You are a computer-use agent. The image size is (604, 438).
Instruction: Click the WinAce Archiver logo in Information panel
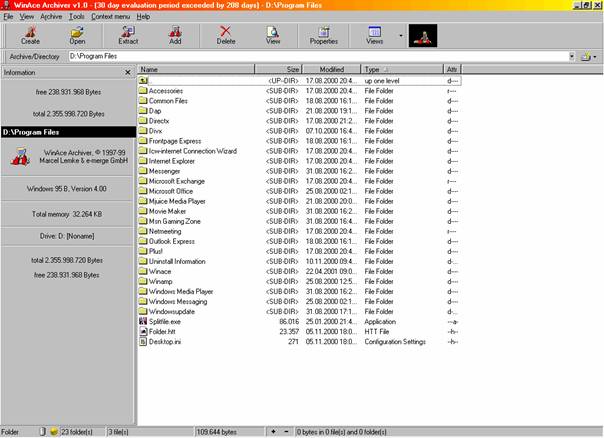20,156
